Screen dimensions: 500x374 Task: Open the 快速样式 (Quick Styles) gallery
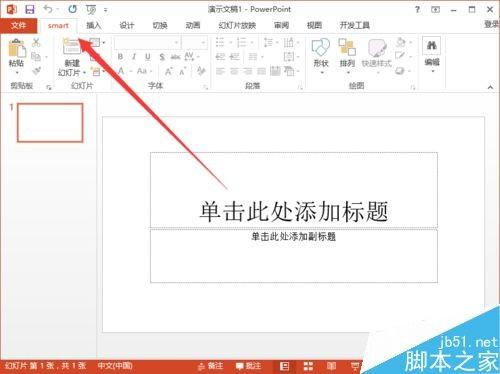point(377,55)
